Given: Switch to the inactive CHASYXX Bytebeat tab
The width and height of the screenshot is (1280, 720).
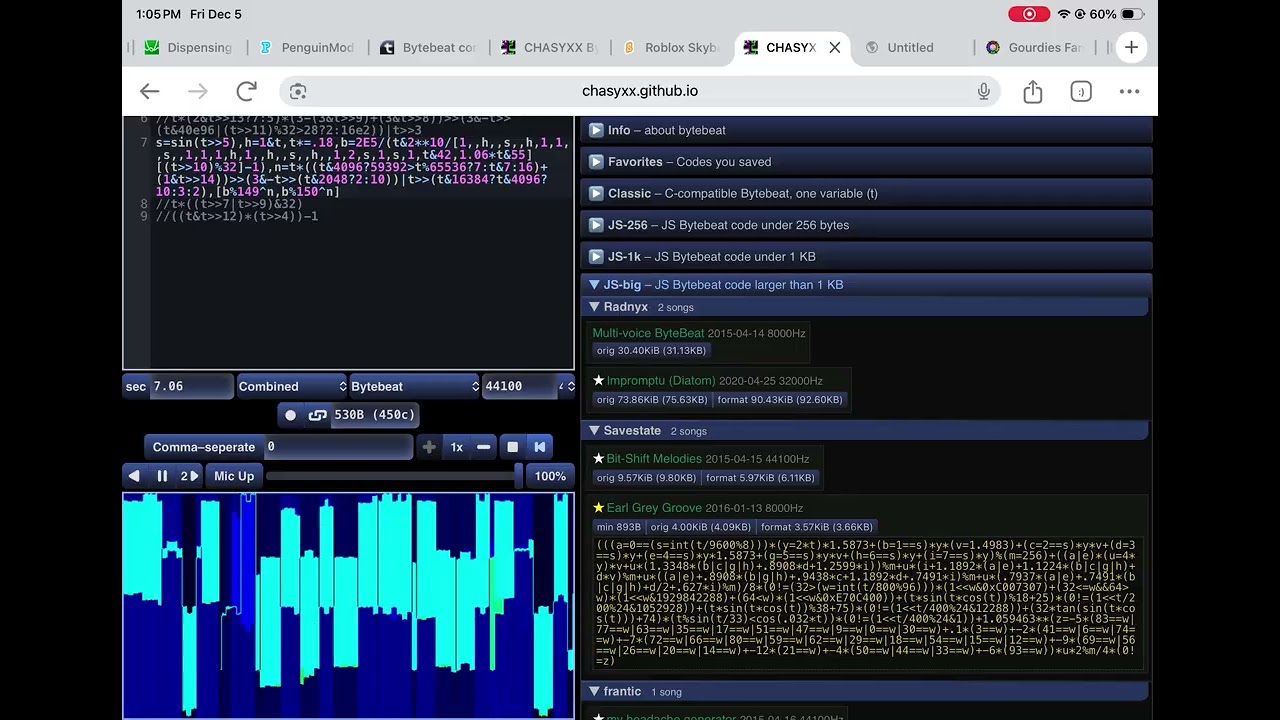Looking at the screenshot, I should 549,47.
